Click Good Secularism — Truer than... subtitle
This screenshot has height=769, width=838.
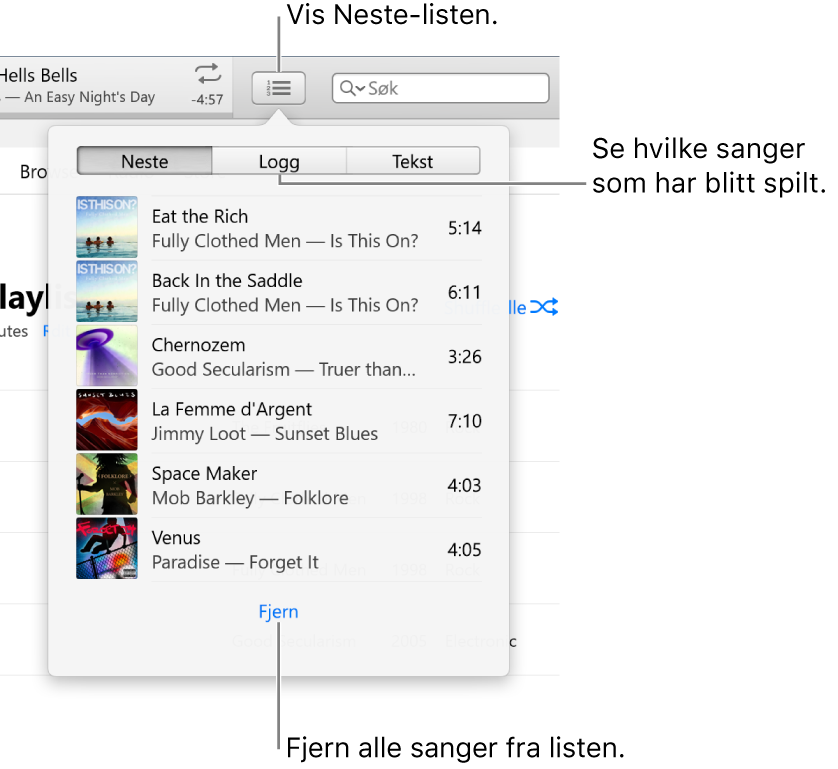(x=283, y=369)
